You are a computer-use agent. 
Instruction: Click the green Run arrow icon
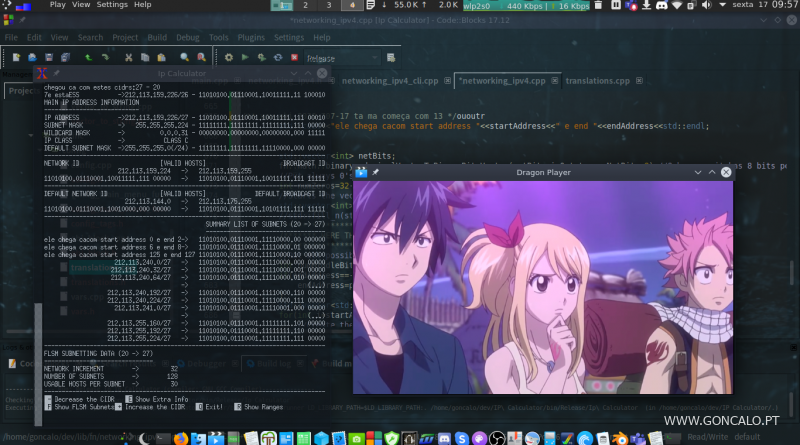[245, 57]
